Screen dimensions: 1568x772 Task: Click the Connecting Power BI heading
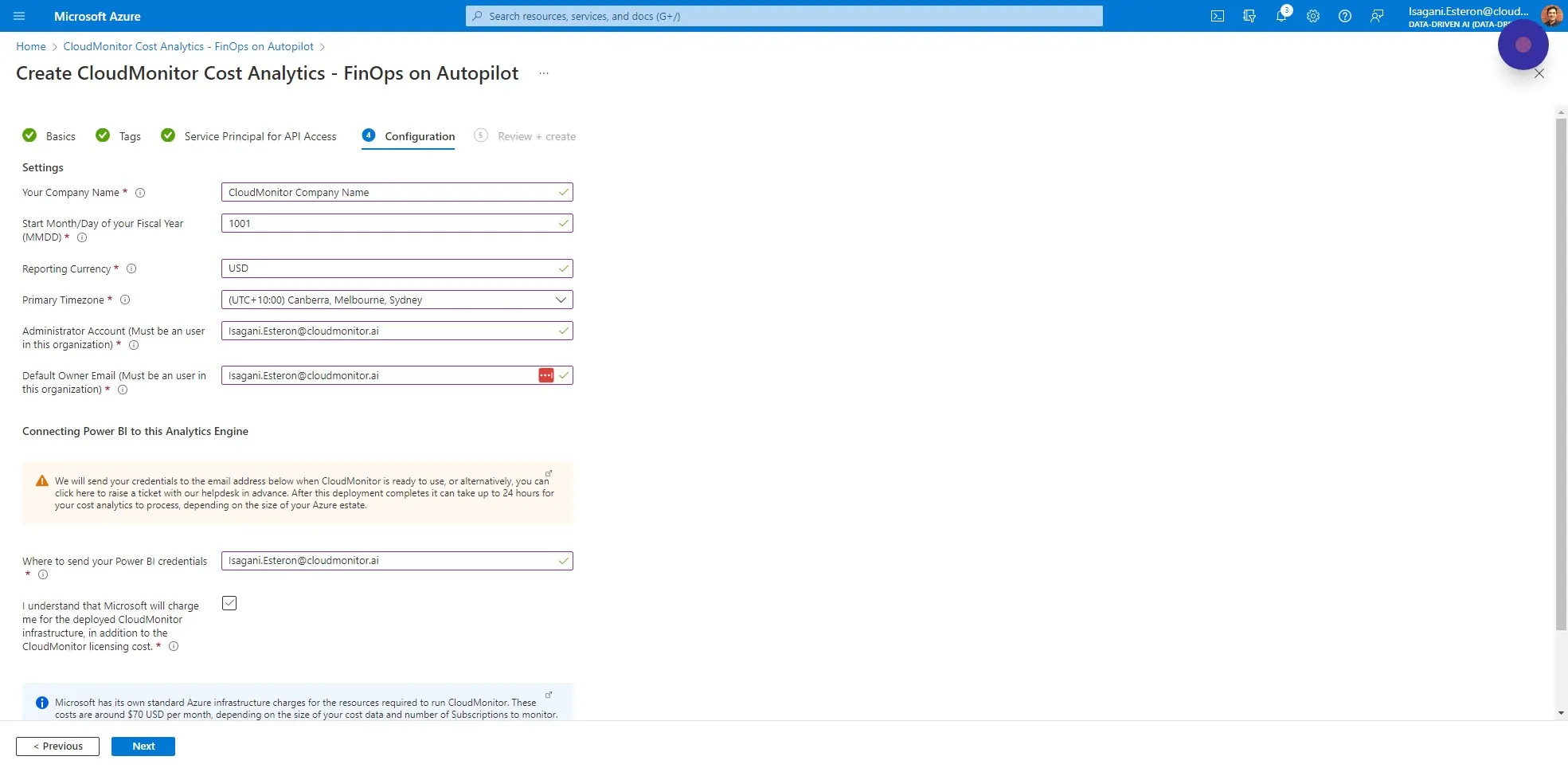(x=135, y=432)
